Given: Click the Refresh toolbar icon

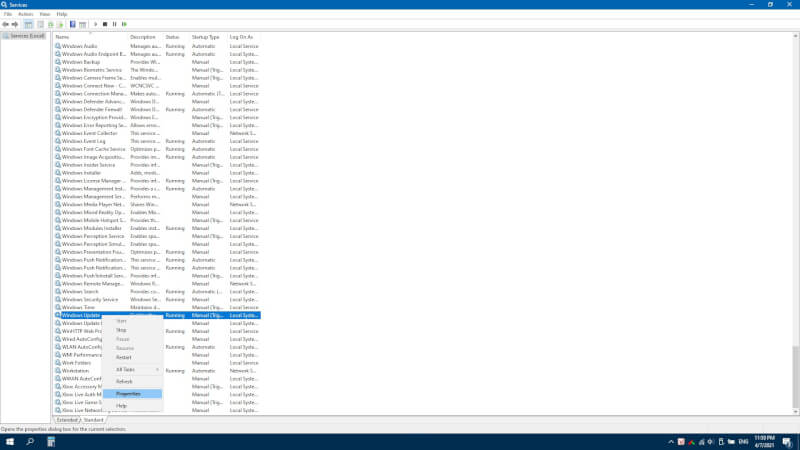Looking at the screenshot, I should pyautogui.click(x=51, y=24).
